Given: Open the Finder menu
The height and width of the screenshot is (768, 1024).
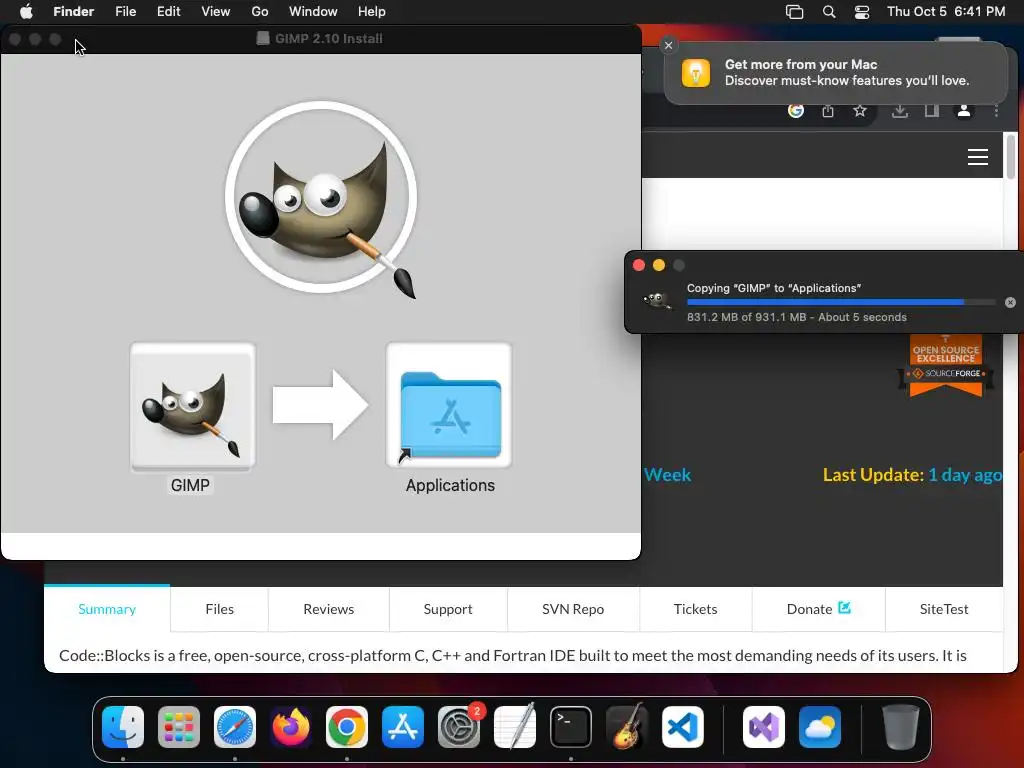Looking at the screenshot, I should click(74, 12).
